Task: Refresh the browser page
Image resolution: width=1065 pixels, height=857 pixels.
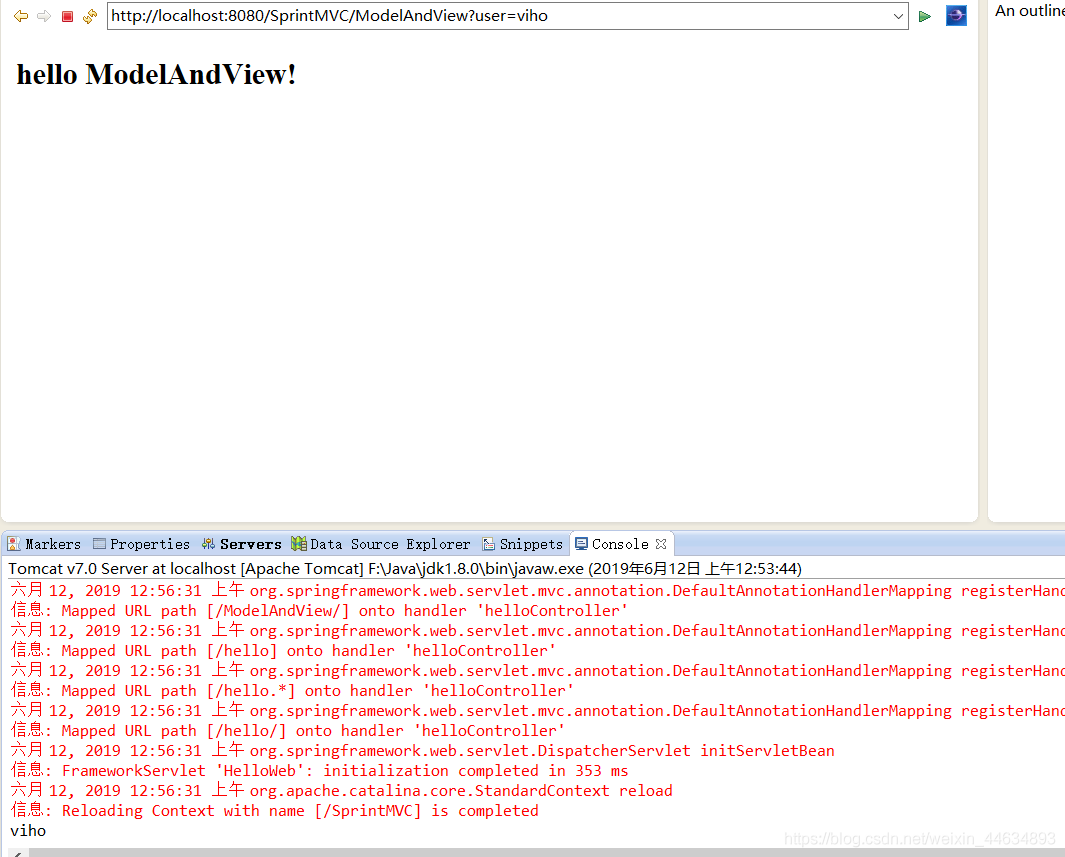Action: coord(90,16)
